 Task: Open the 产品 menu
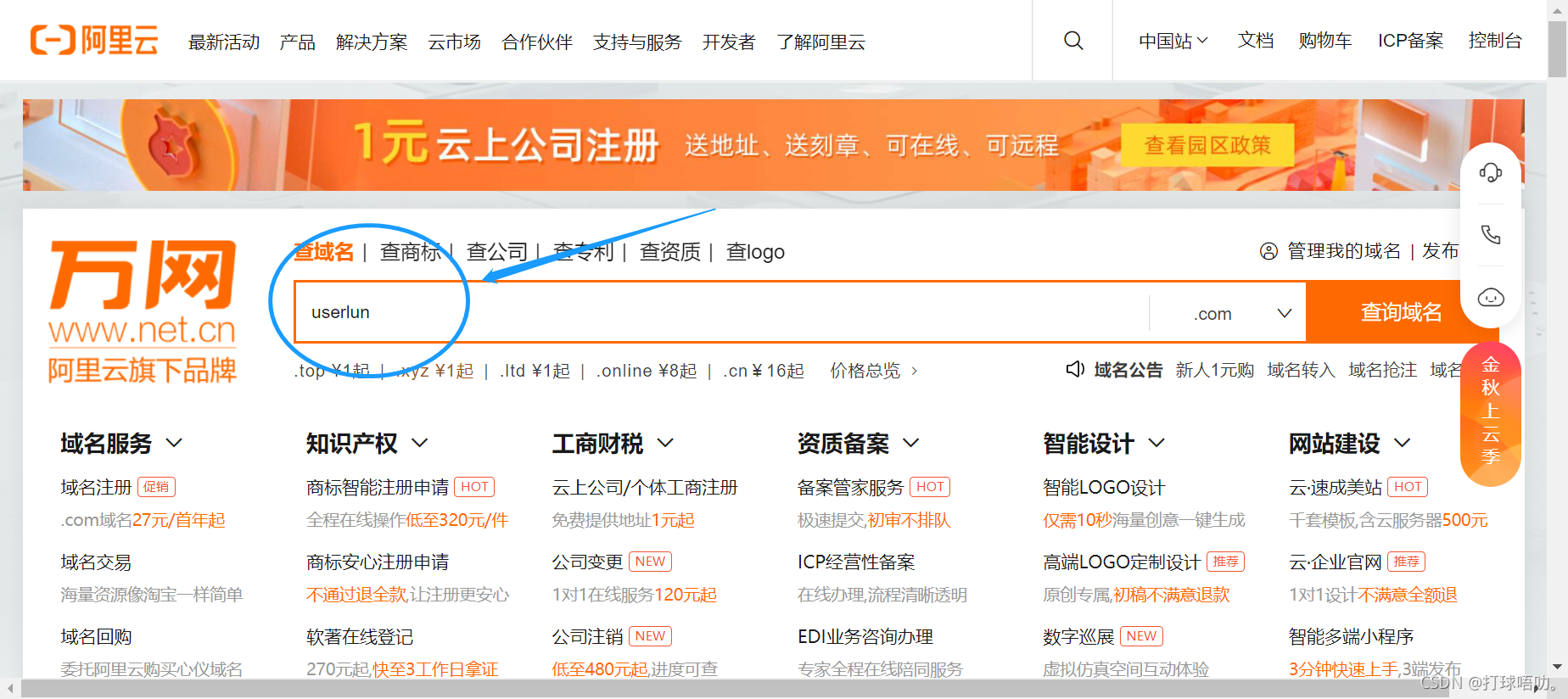(x=298, y=42)
